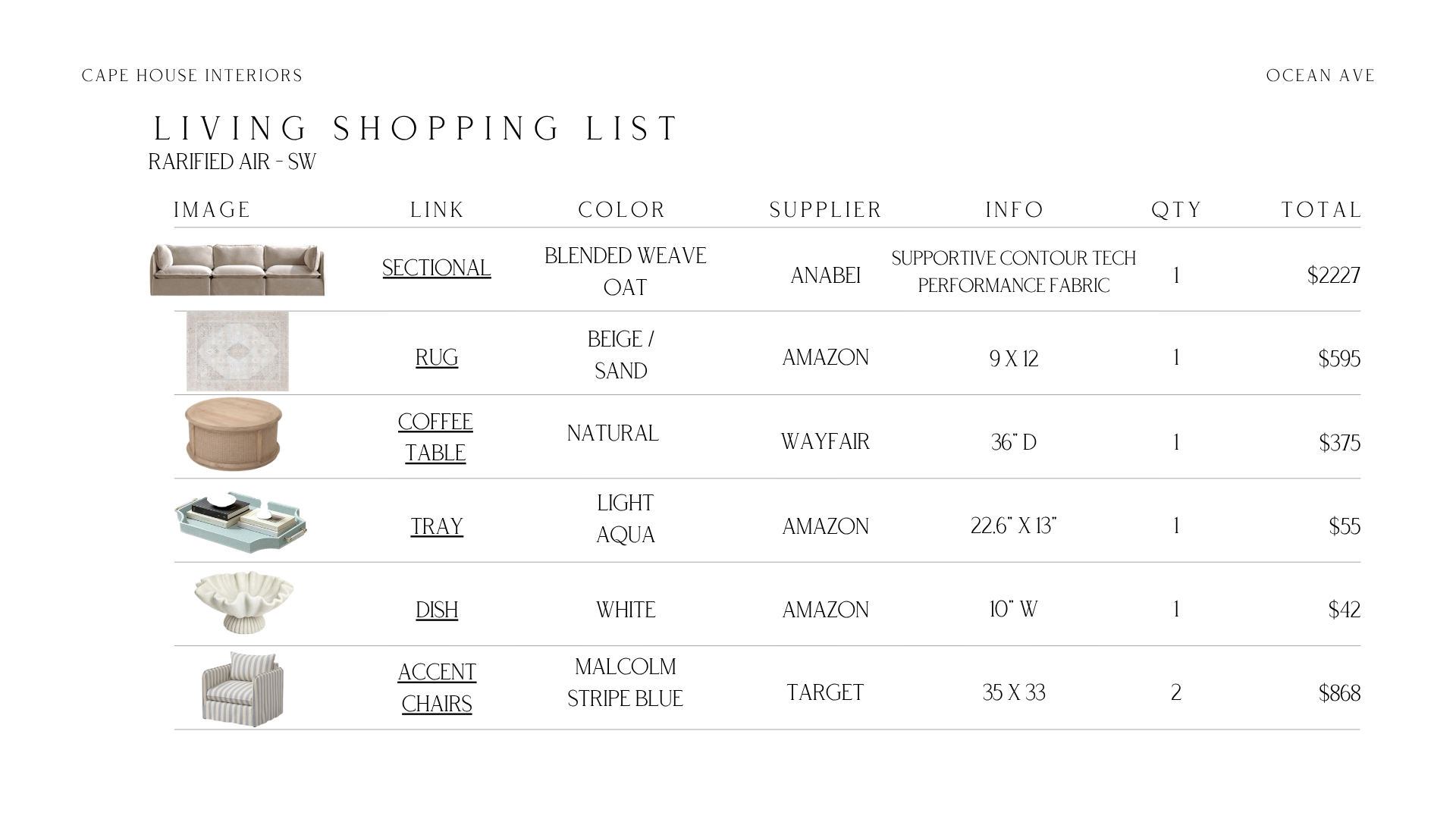Select the light aqua tray image
This screenshot has width=1456, height=819.
(x=240, y=522)
